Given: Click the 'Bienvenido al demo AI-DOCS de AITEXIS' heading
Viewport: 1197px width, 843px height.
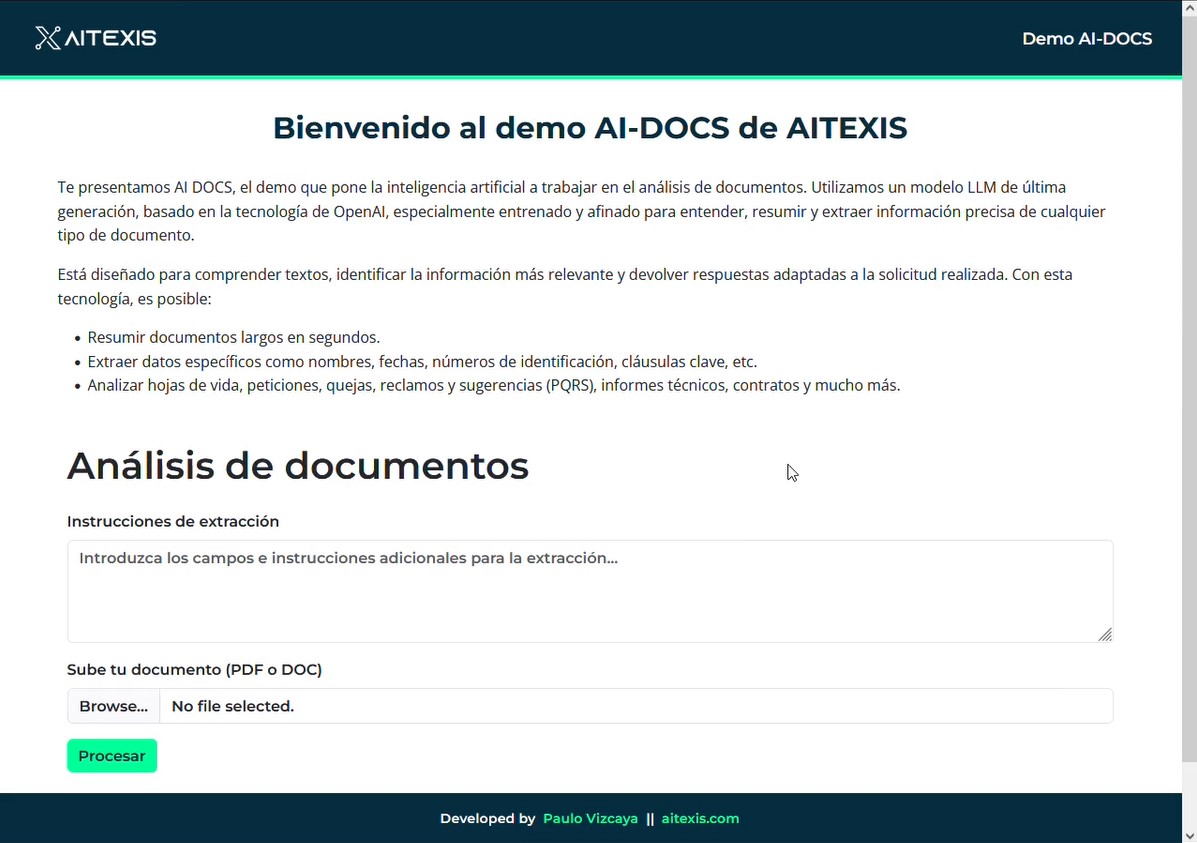Looking at the screenshot, I should 590,128.
